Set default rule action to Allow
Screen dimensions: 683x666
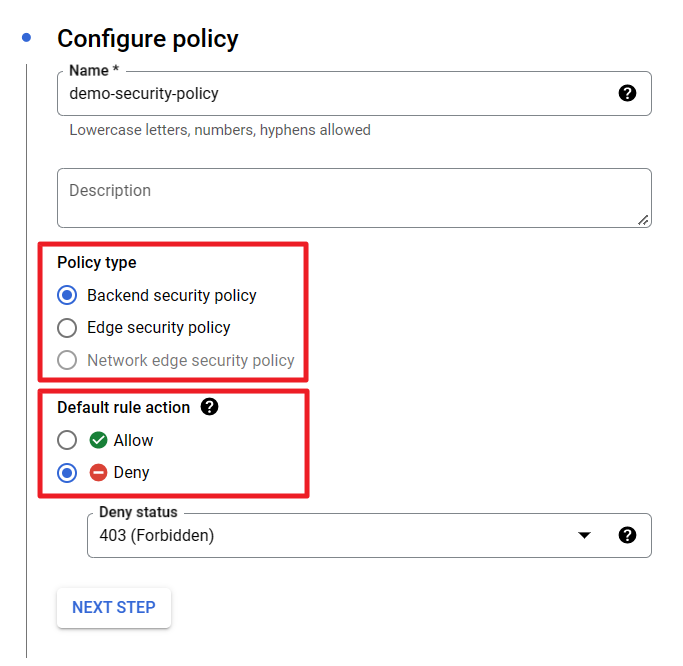pos(67,440)
